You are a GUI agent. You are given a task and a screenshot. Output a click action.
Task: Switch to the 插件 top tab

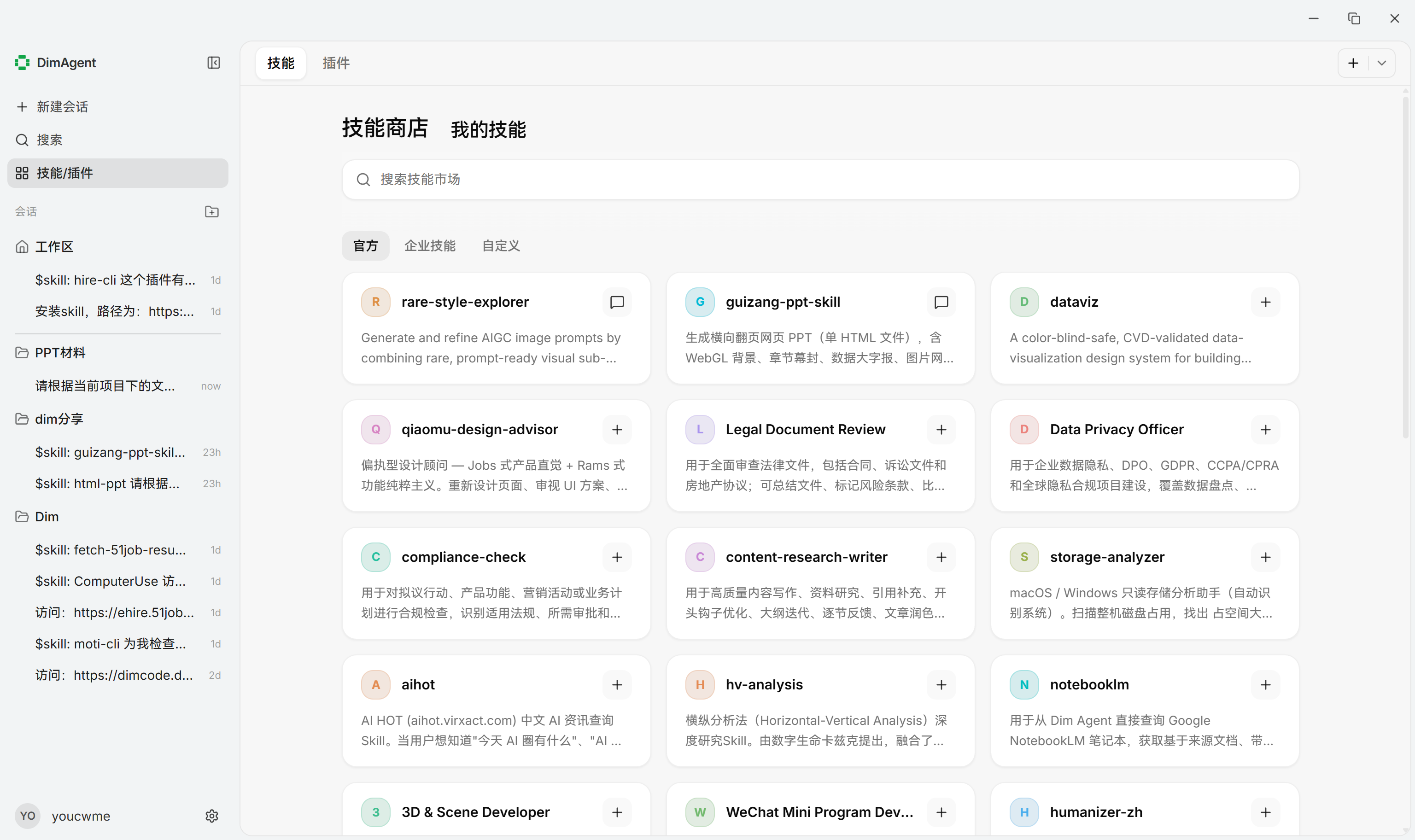coord(336,63)
